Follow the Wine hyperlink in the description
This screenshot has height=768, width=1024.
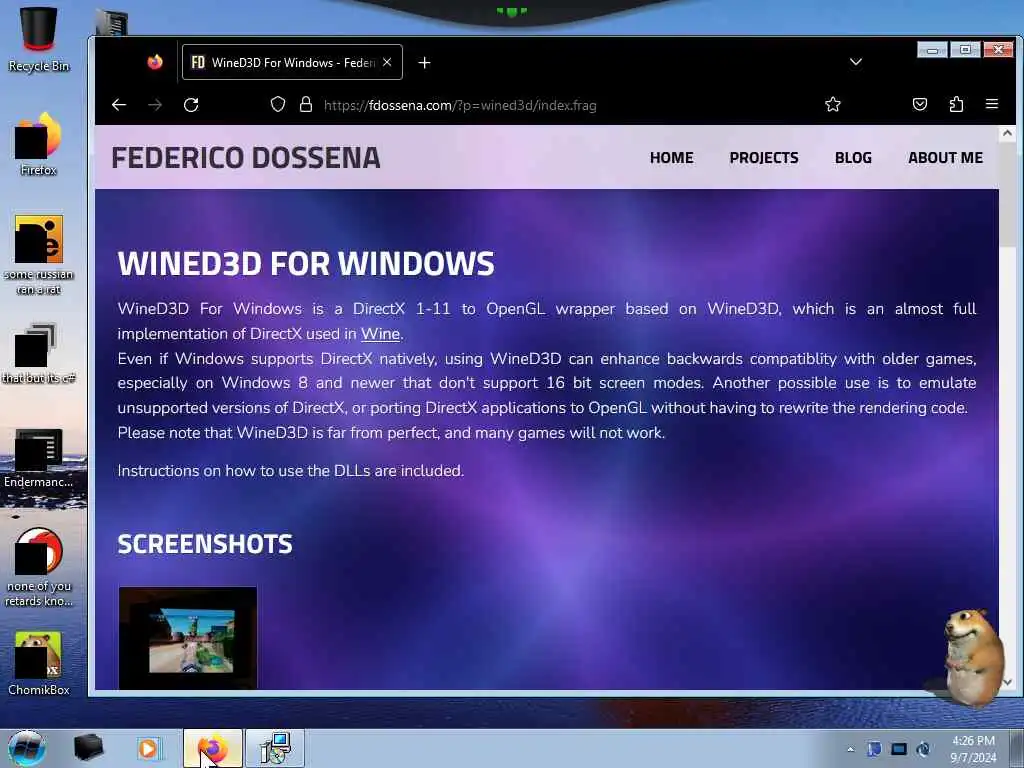coord(380,334)
